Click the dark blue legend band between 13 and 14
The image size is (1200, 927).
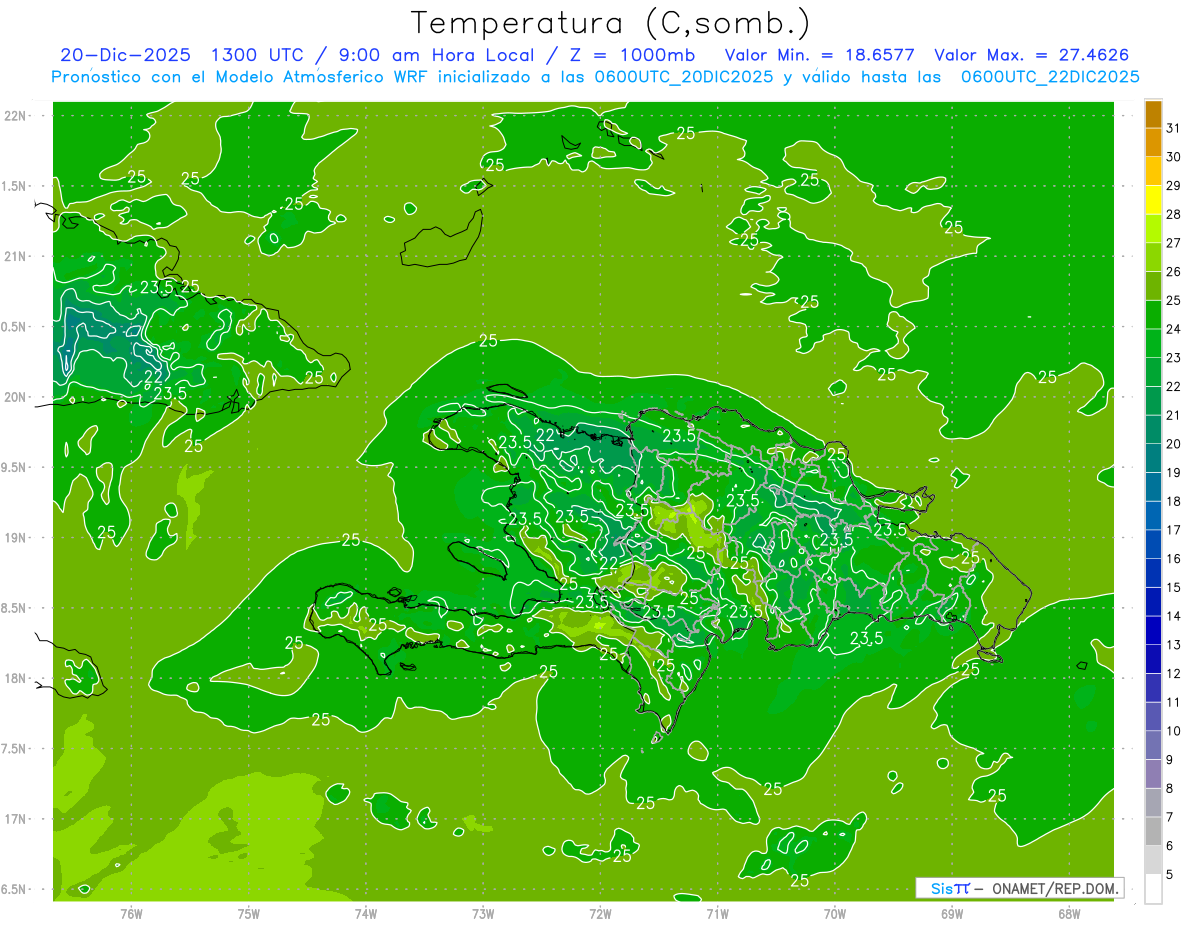click(x=1153, y=631)
